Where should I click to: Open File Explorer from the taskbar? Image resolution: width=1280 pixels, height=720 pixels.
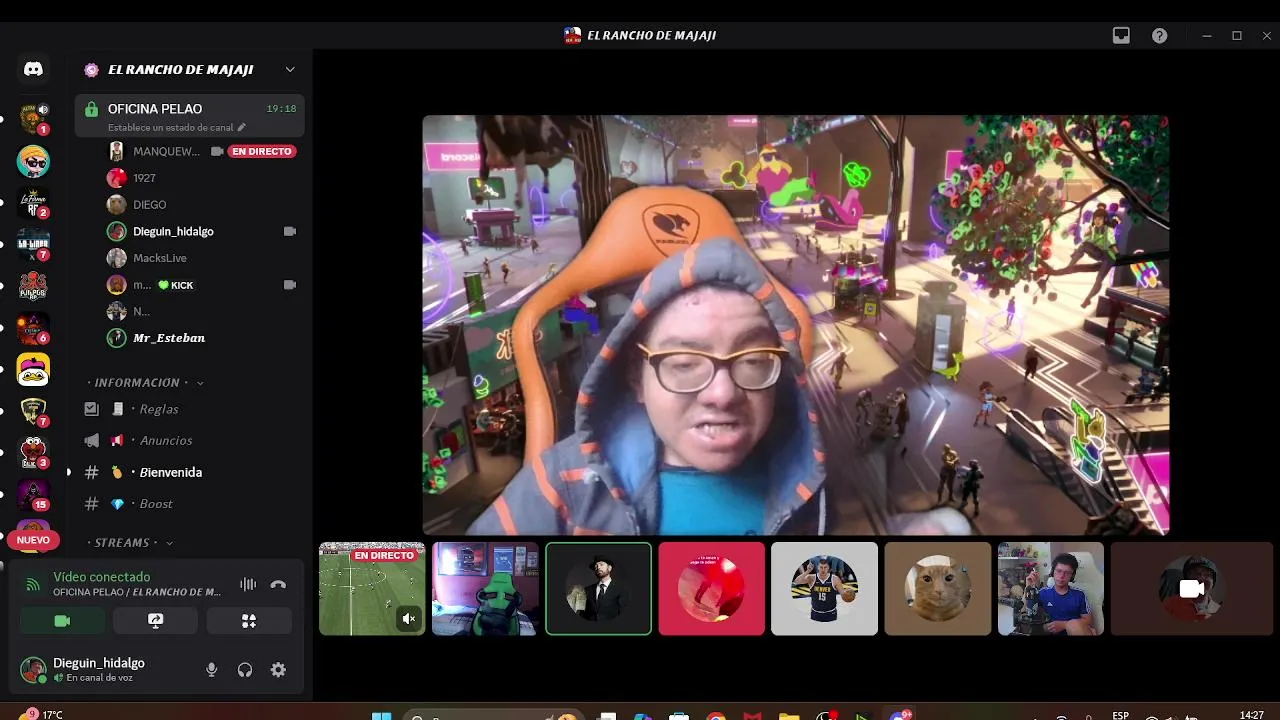[x=789, y=716]
